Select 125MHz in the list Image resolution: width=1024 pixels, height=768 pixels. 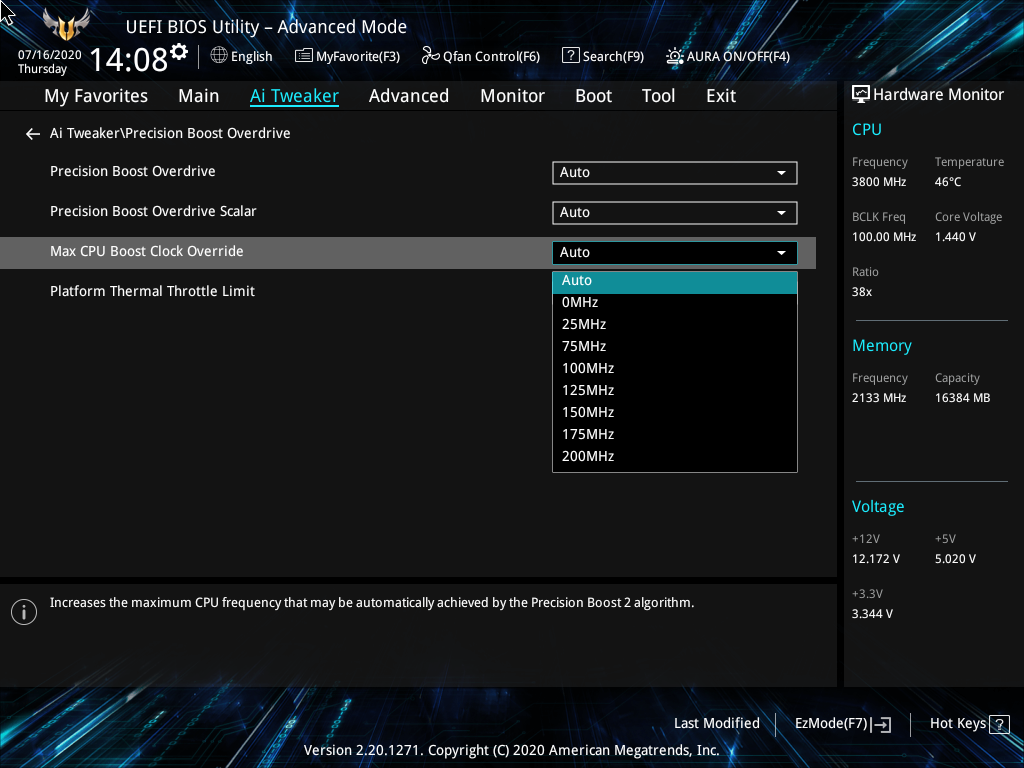pos(675,391)
